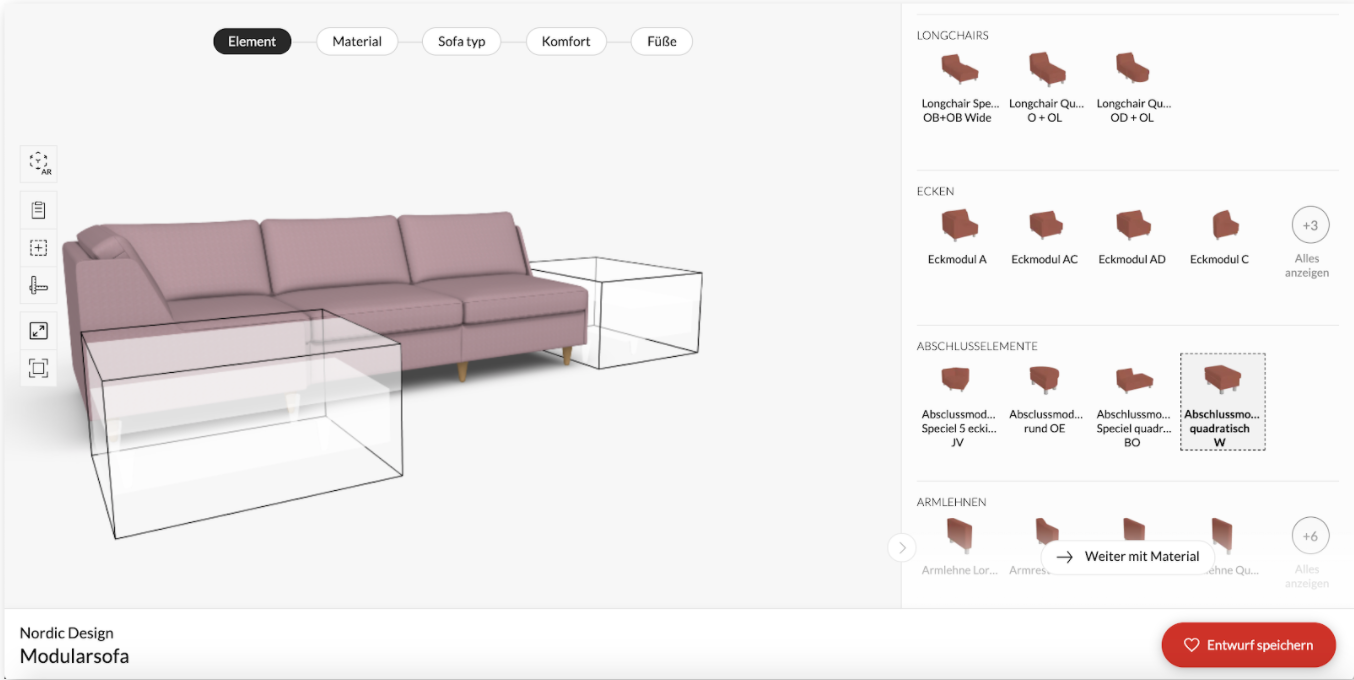
Task: Open the Komfort configuration step
Action: [566, 41]
